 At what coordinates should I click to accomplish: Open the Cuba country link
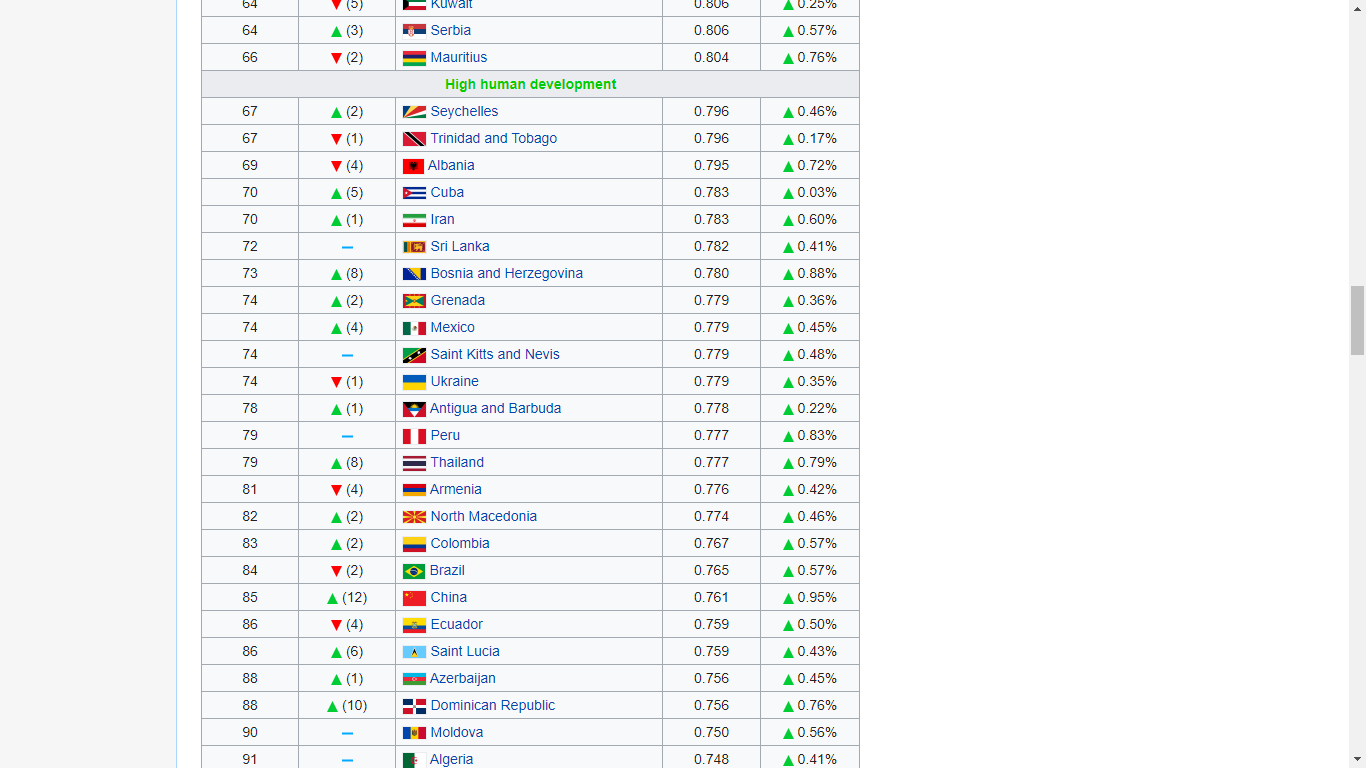coord(447,193)
